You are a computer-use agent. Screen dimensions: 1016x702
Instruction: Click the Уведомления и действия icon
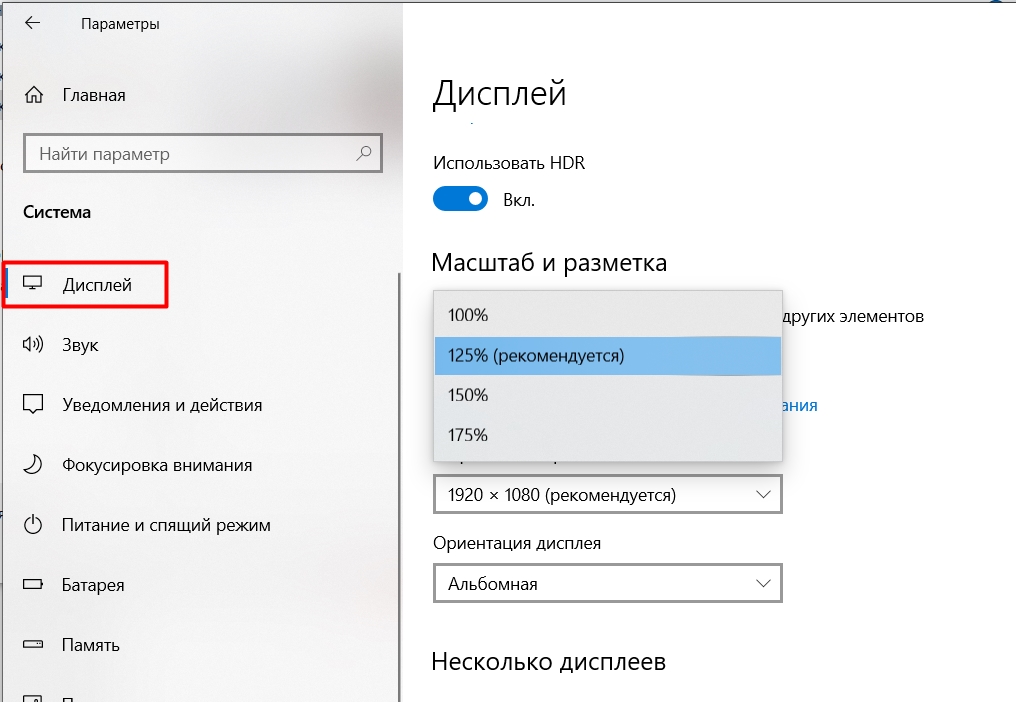click(x=33, y=405)
